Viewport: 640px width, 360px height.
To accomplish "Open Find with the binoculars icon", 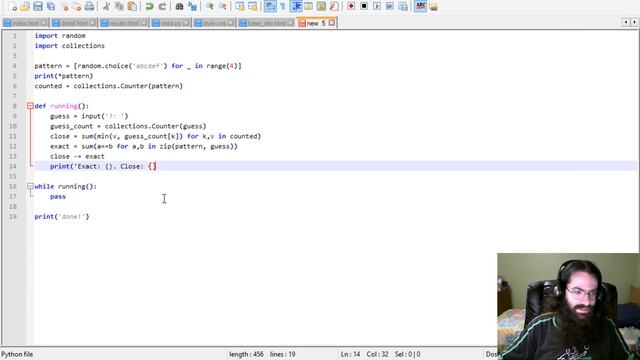I will (x=179, y=6).
